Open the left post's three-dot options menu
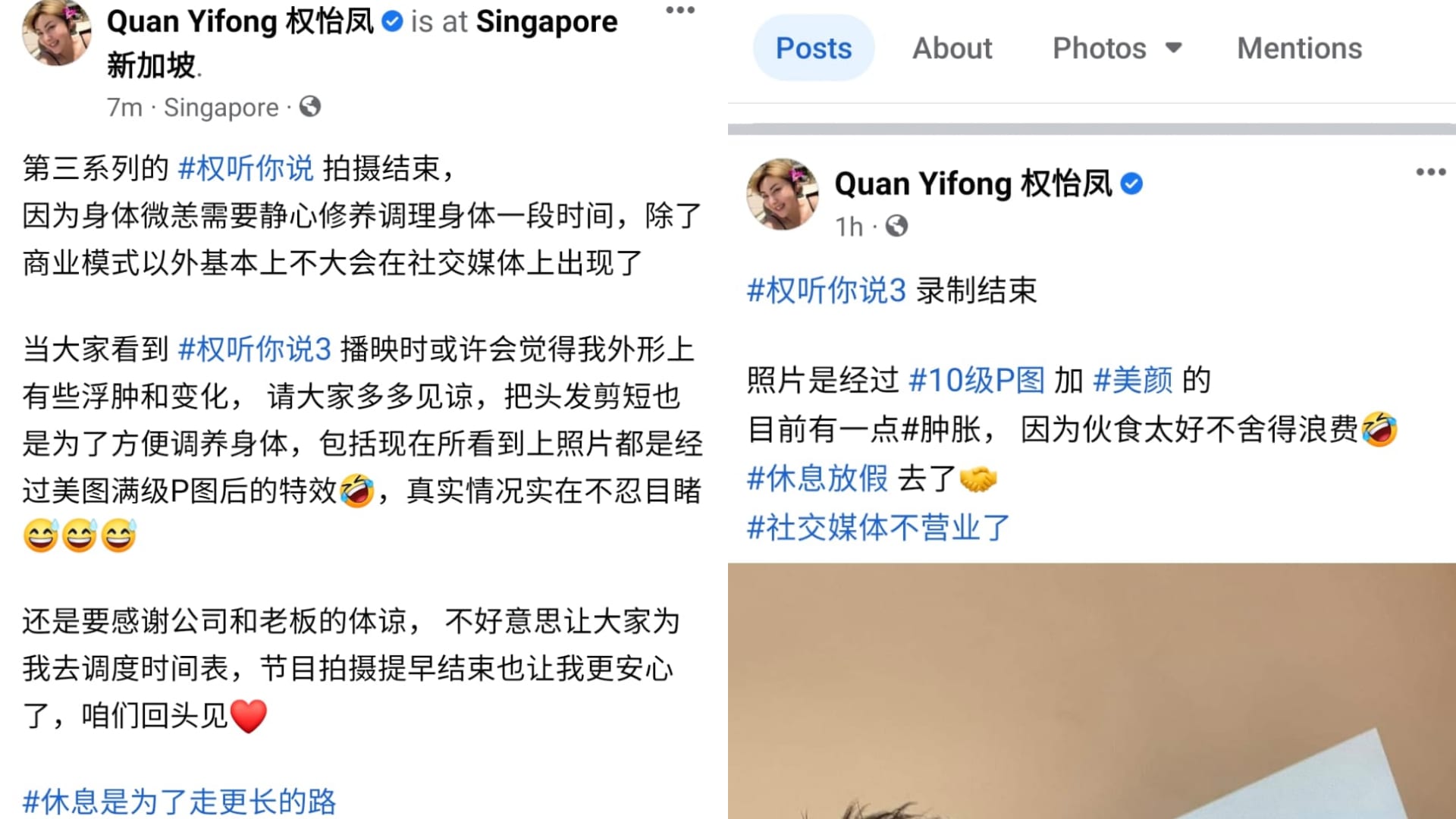The image size is (1456, 819). (679, 11)
